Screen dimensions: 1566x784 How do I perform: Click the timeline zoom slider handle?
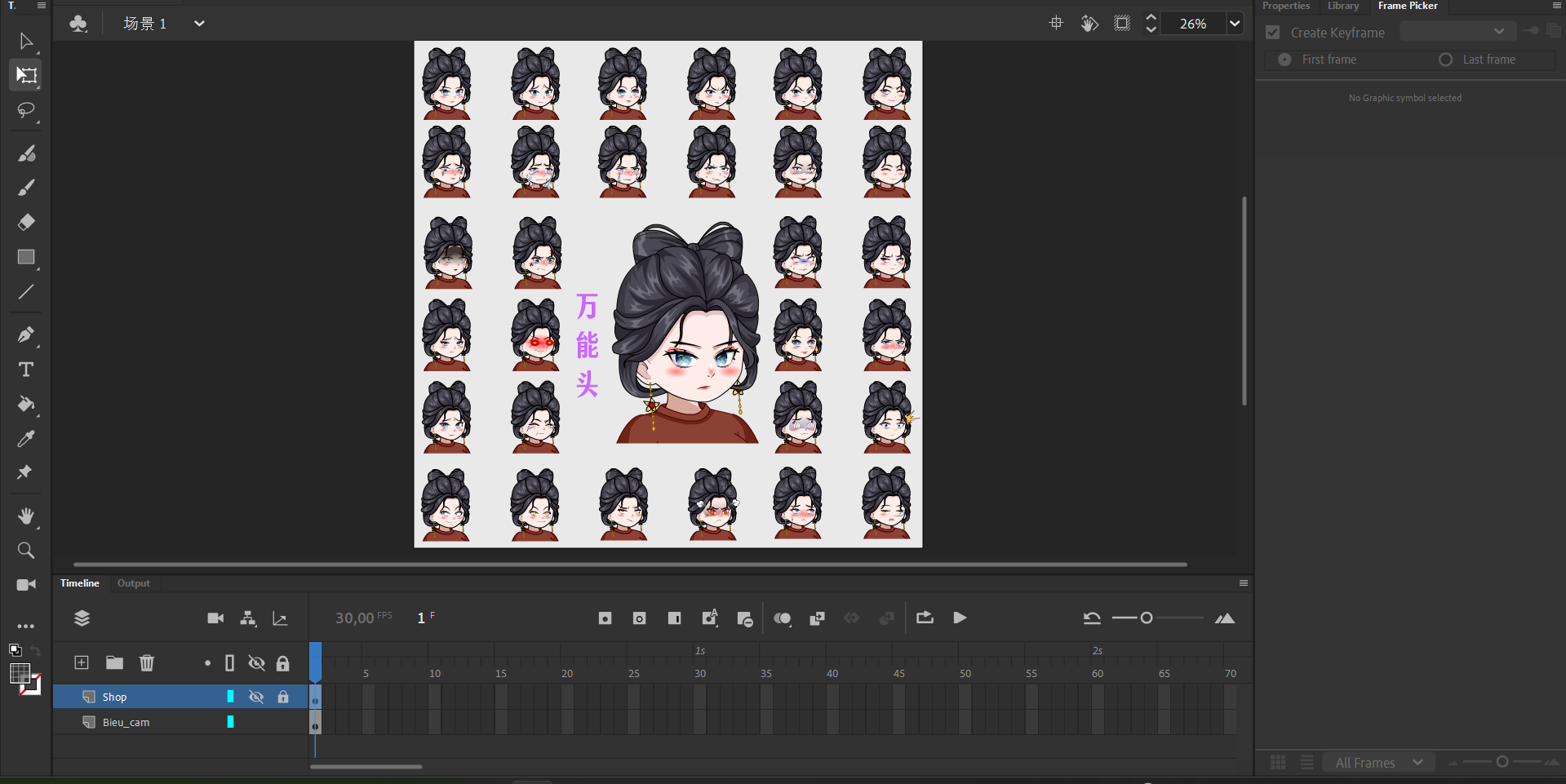point(1147,618)
